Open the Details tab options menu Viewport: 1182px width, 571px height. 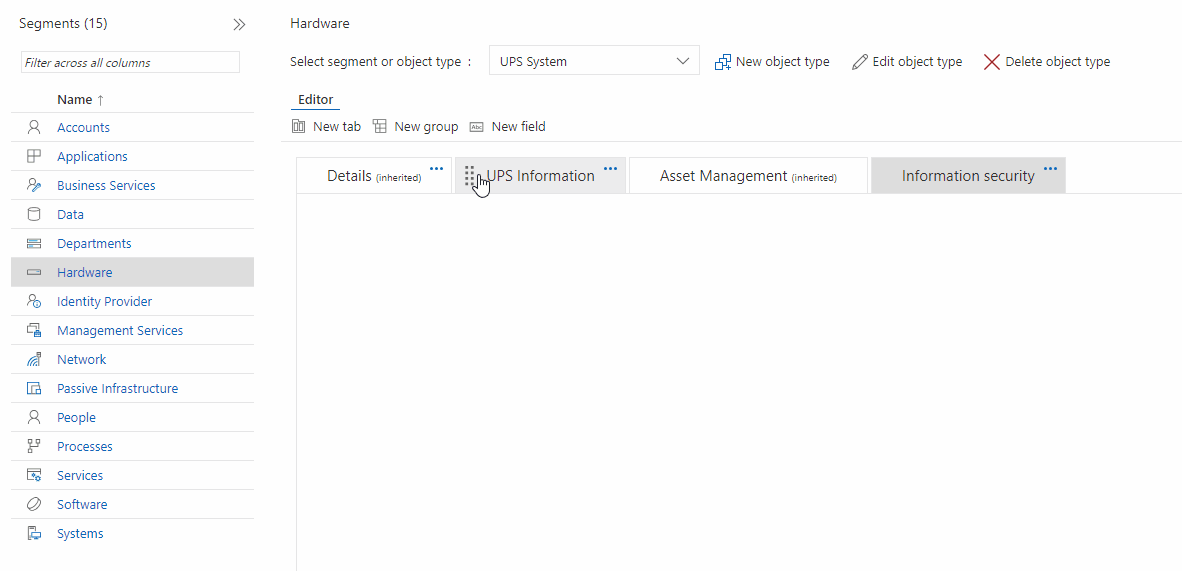pyautogui.click(x=436, y=168)
